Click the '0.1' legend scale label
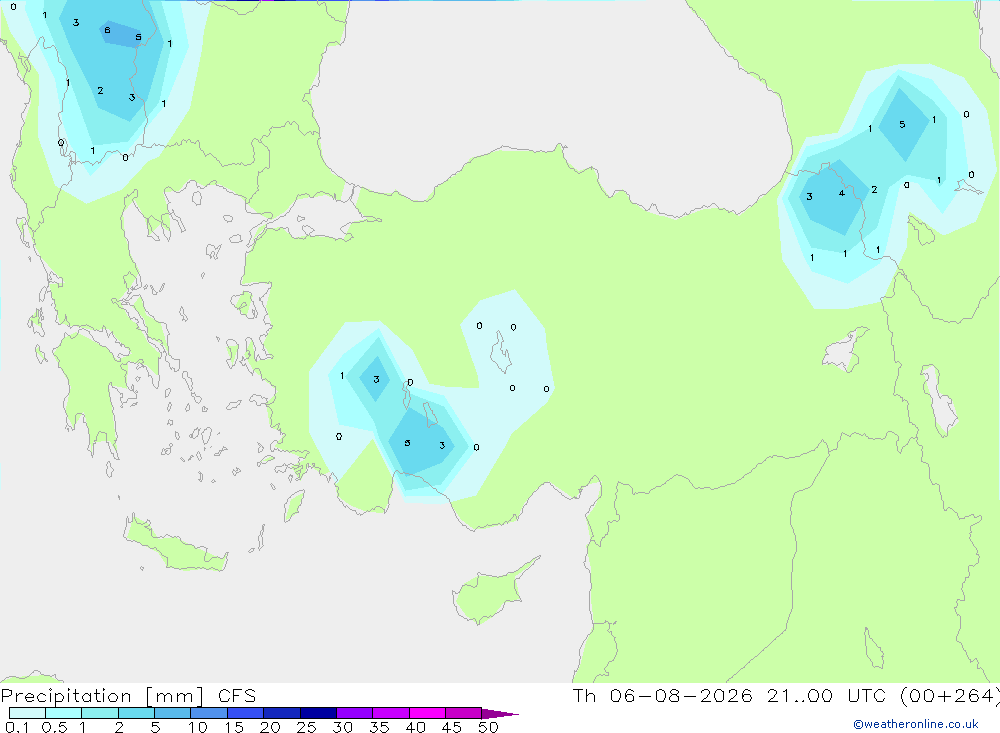 coord(17,727)
